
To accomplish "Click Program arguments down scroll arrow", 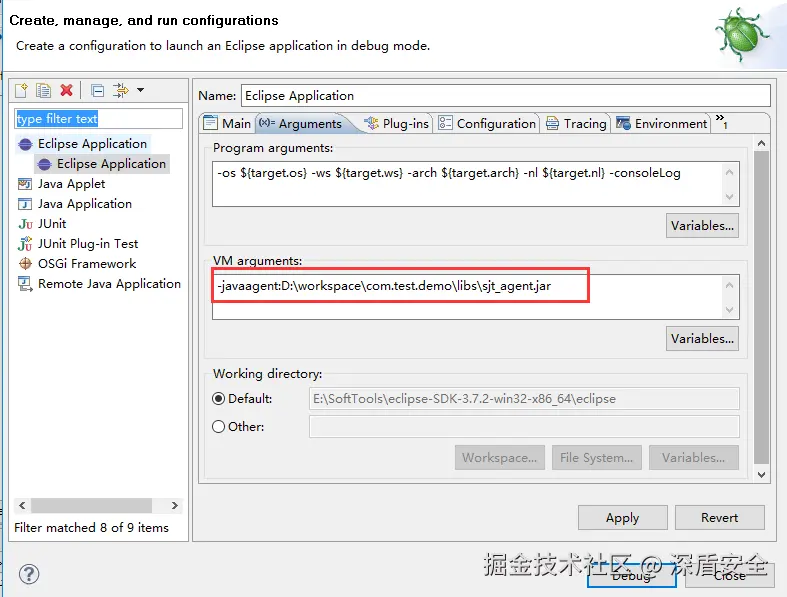I will [729, 197].
